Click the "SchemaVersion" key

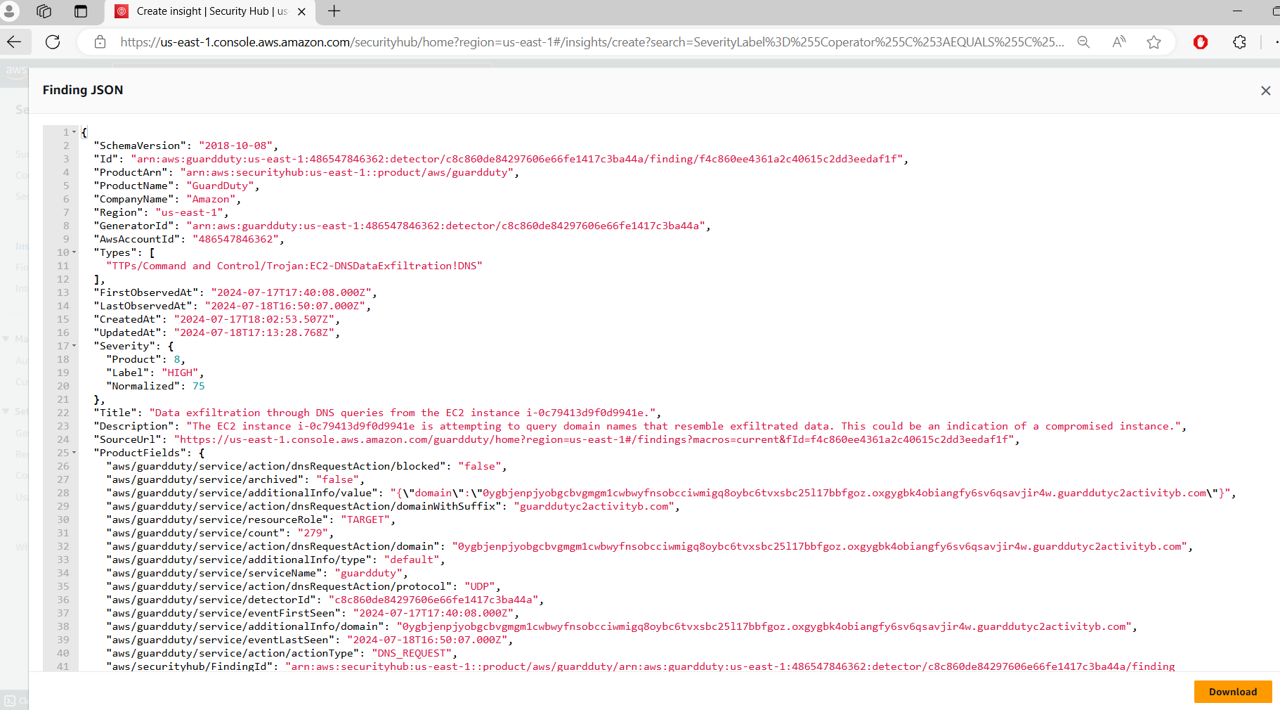pyautogui.click(x=139, y=146)
